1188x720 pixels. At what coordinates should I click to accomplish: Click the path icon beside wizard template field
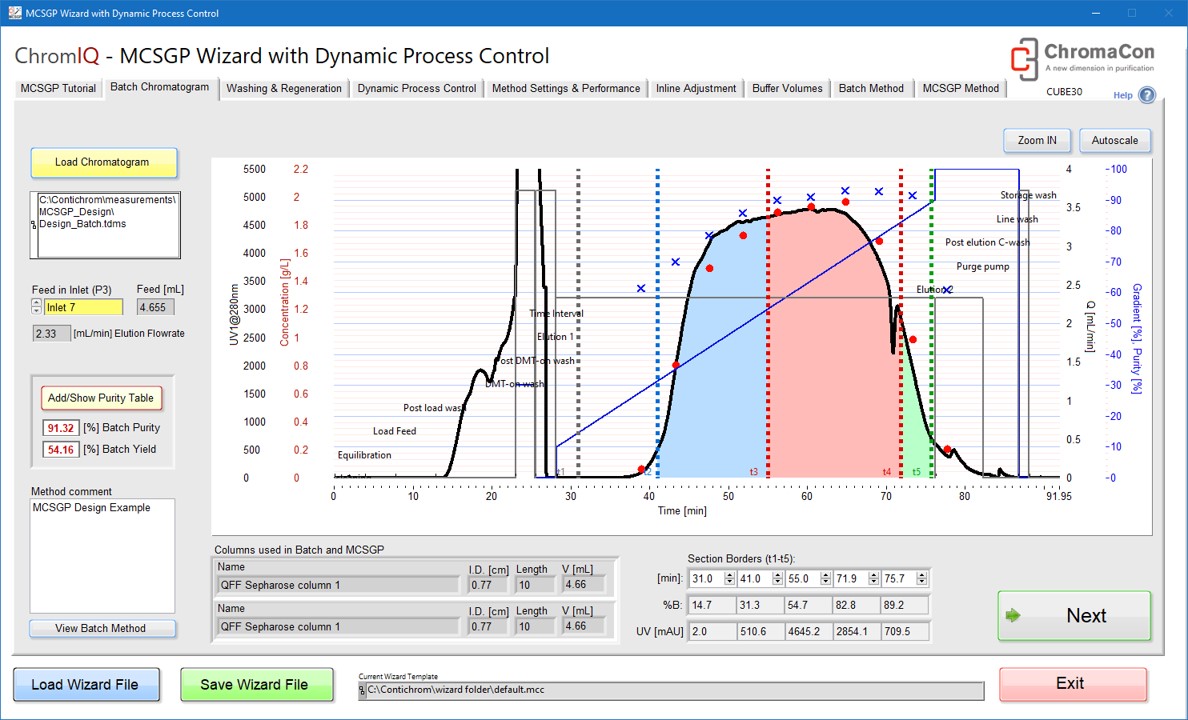[x=363, y=690]
